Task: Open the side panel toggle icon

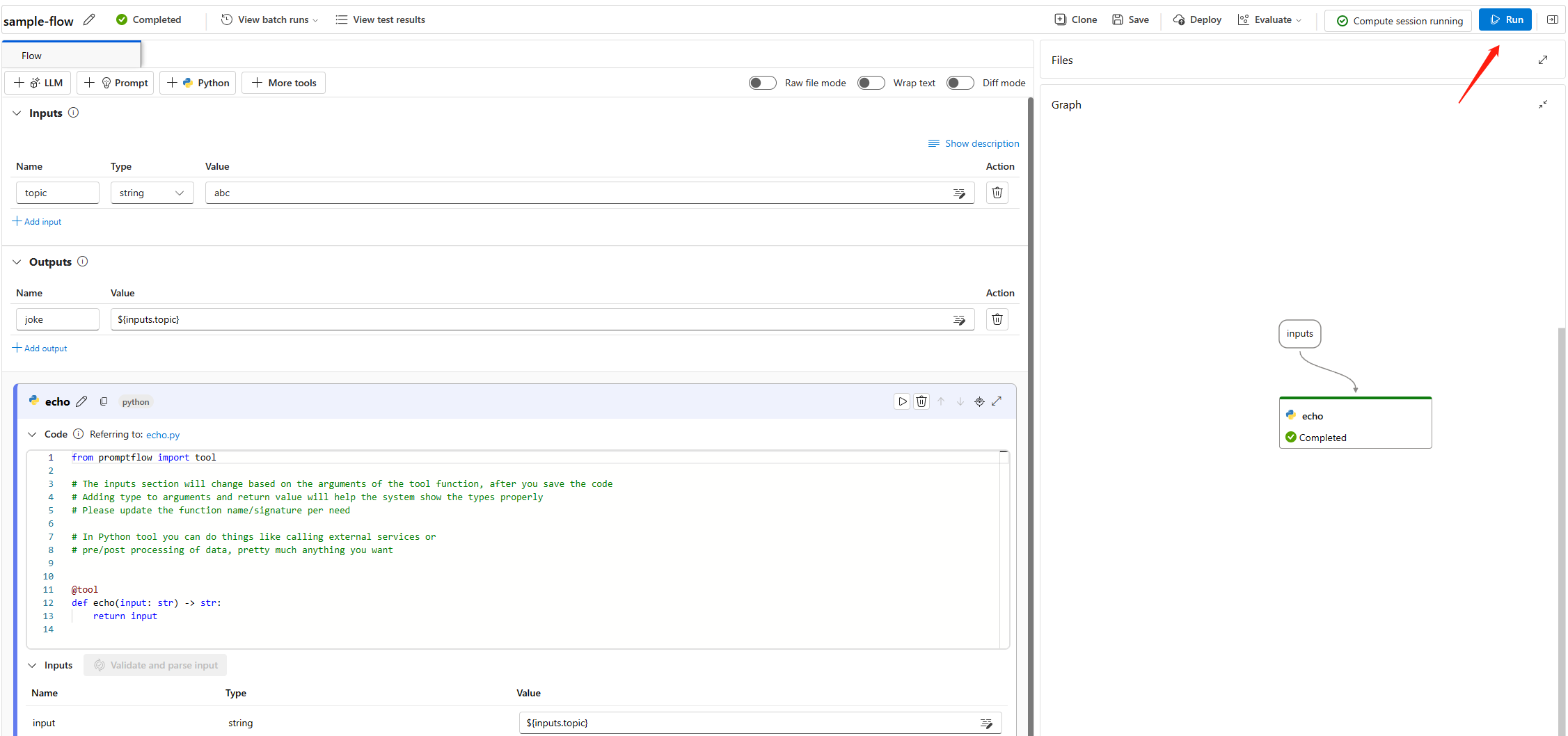Action: coord(1553,19)
